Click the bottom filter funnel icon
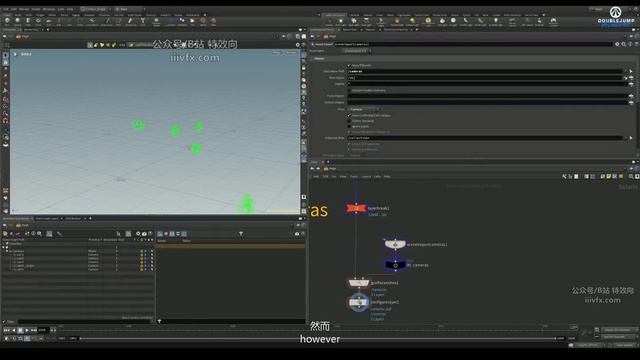 [x=159, y=321]
